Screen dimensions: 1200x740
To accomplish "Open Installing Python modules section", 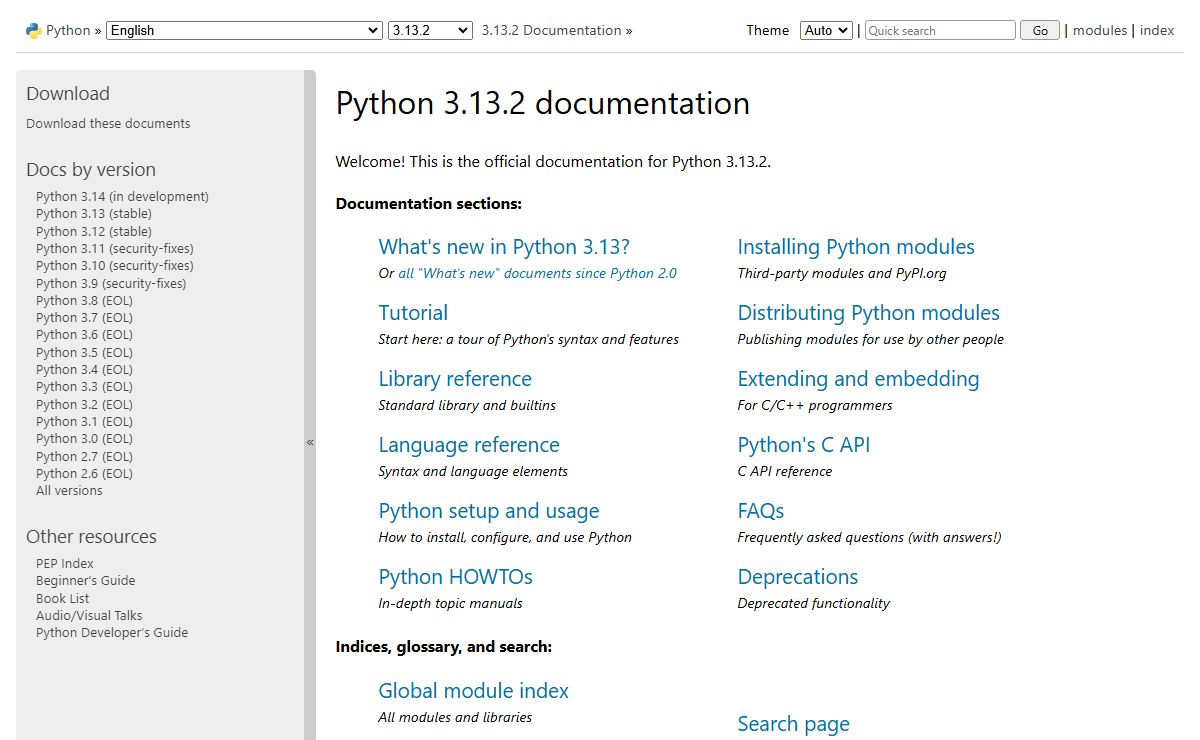I will 856,247.
